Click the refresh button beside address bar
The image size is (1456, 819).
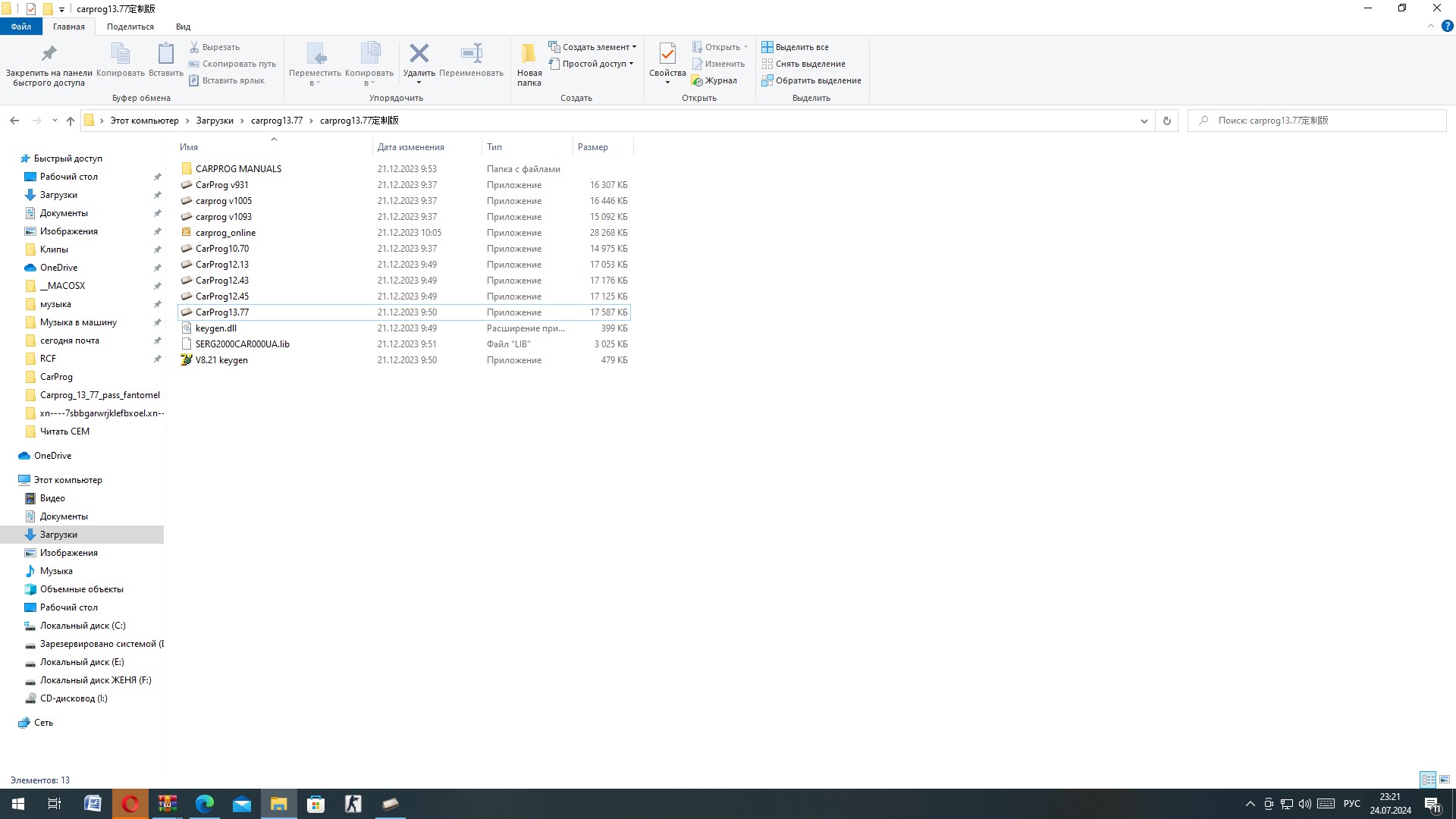[x=1166, y=121]
